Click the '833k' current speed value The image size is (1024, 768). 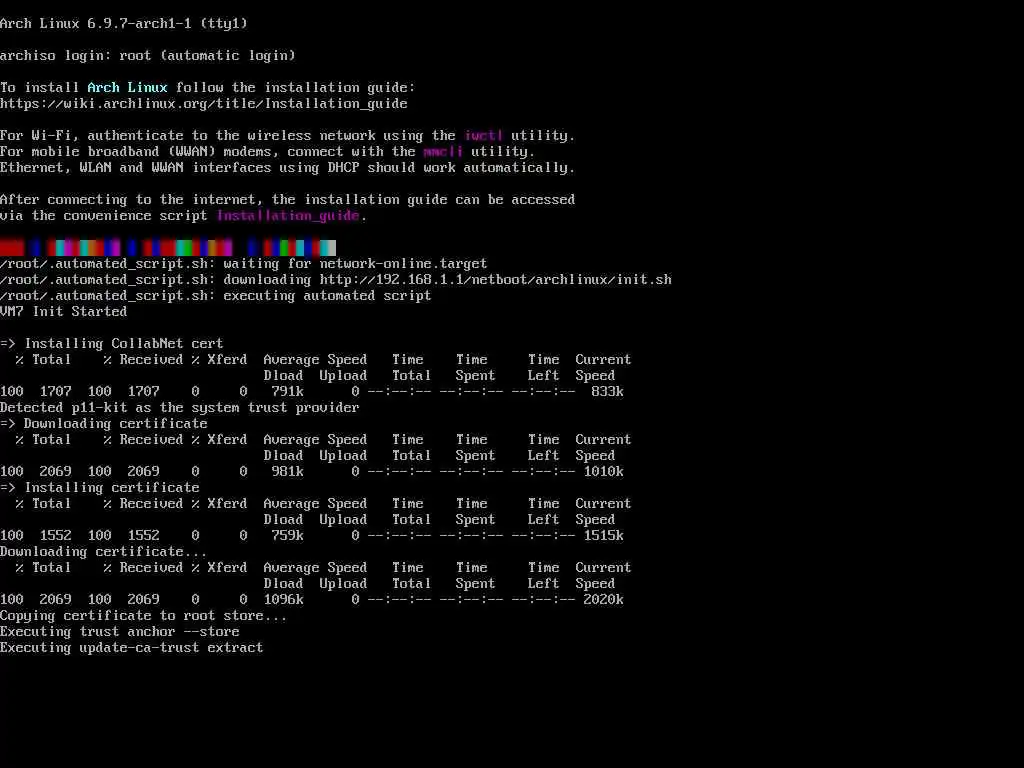607,392
